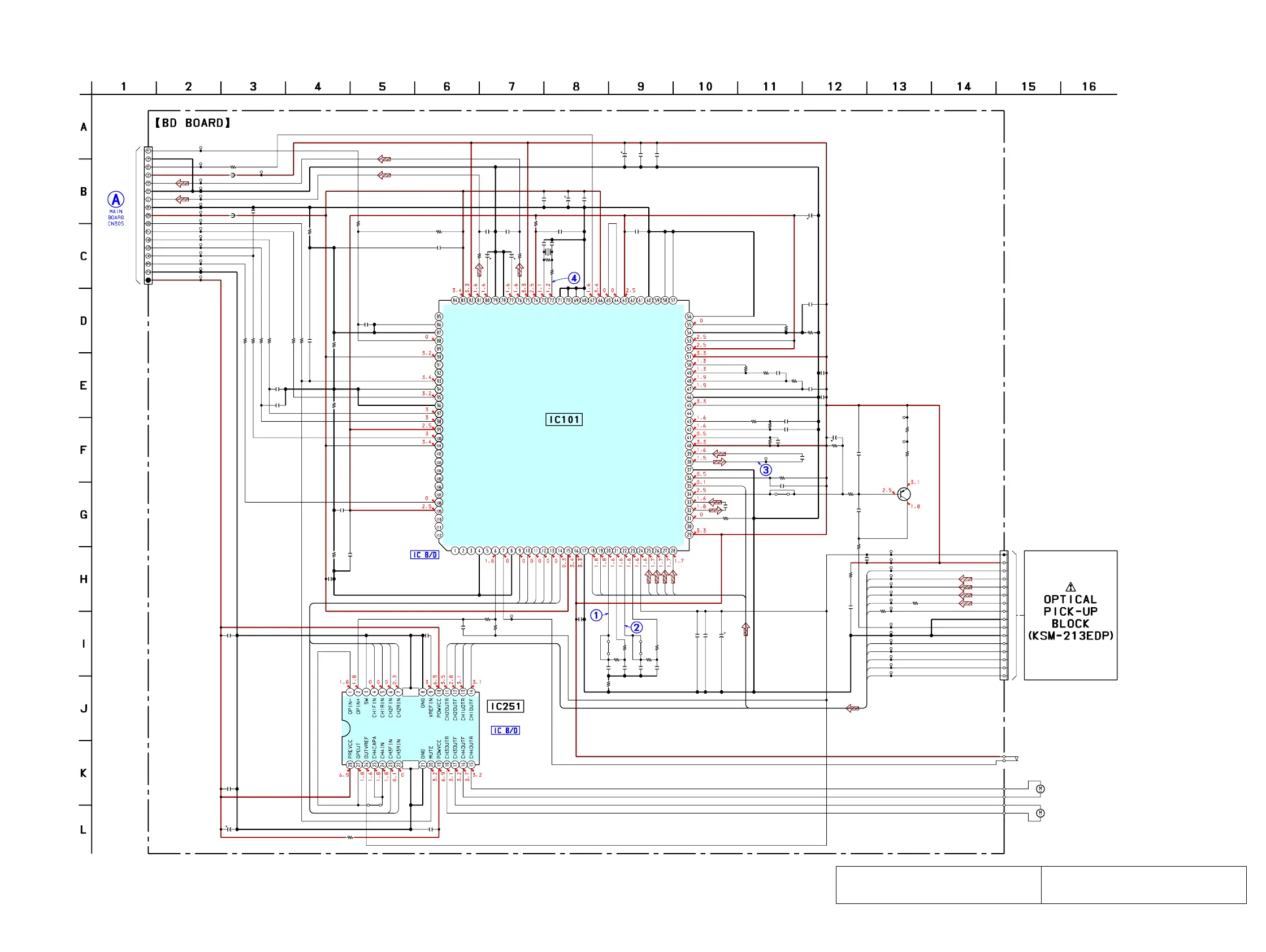Click column header 16 on grid ruler
The image size is (1266, 952).
point(1089,86)
